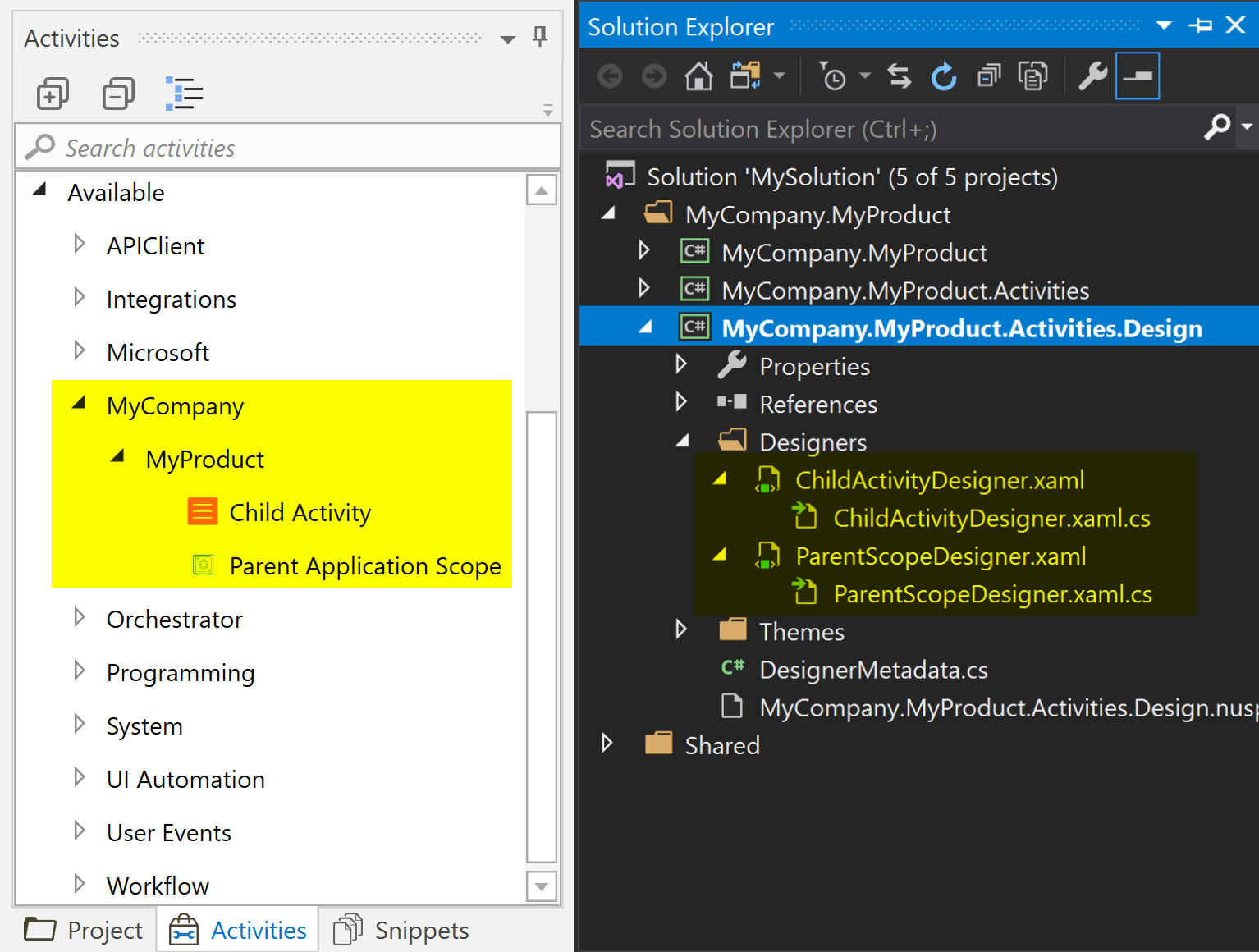Expand the References node
This screenshot has height=952, width=1259.
(680, 401)
